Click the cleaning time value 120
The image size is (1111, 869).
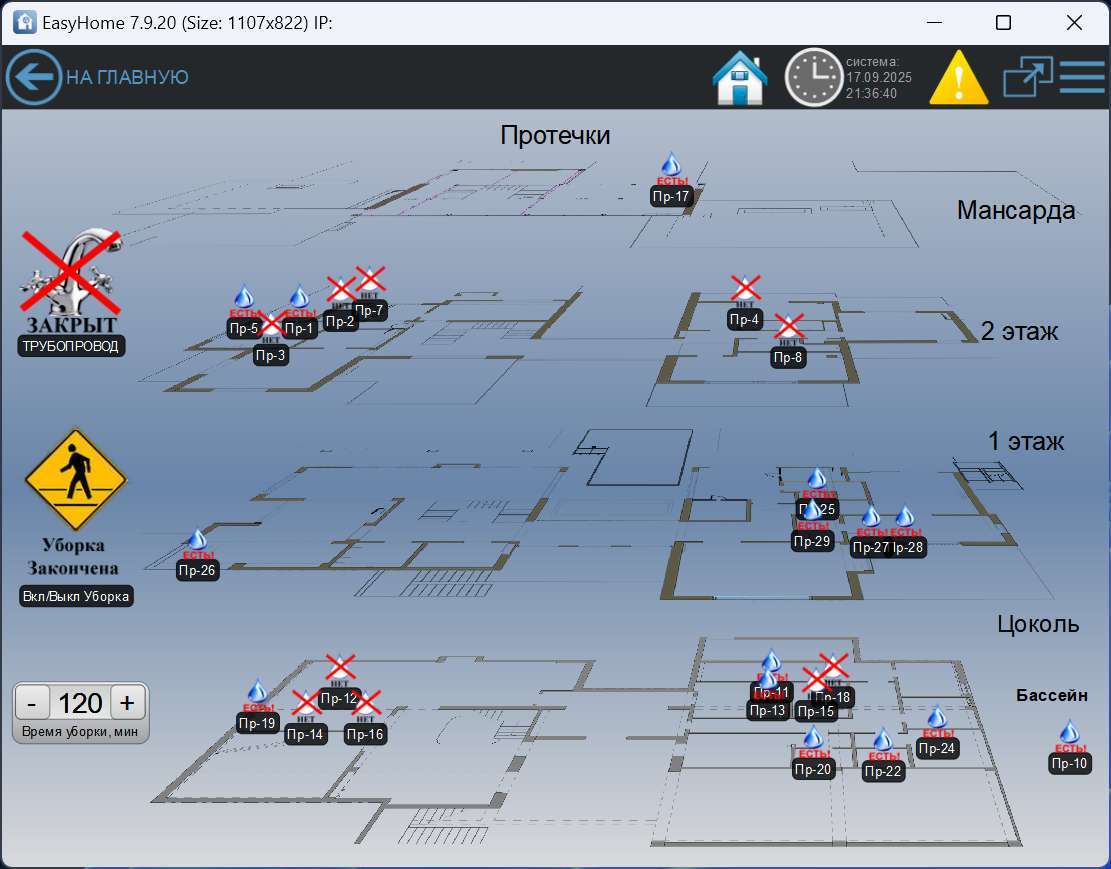[x=80, y=703]
